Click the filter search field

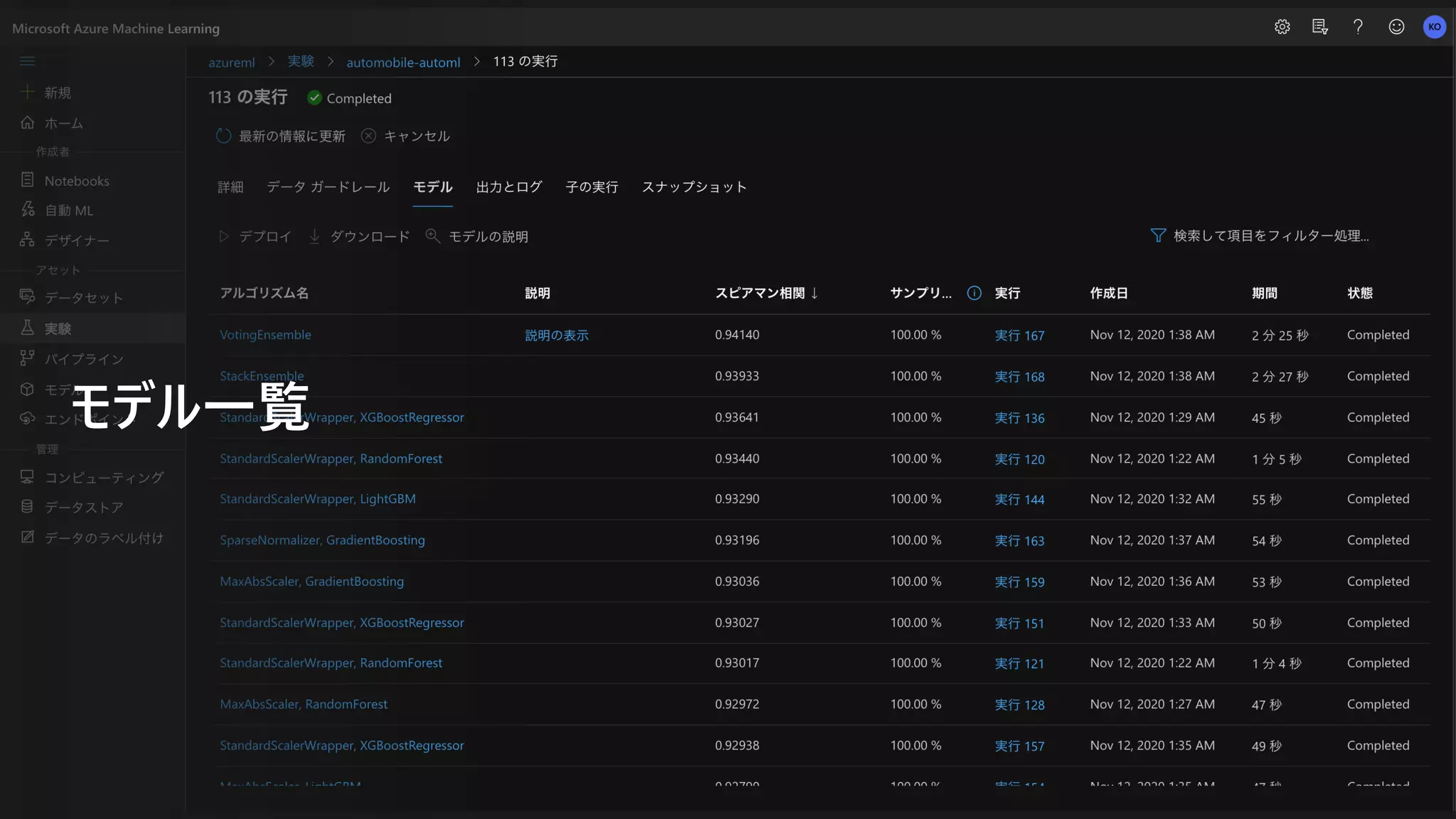pos(1270,235)
